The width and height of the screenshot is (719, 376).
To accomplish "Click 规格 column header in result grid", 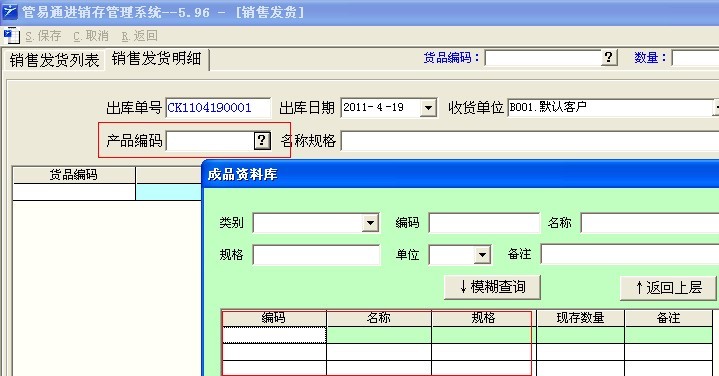I will (x=483, y=318).
